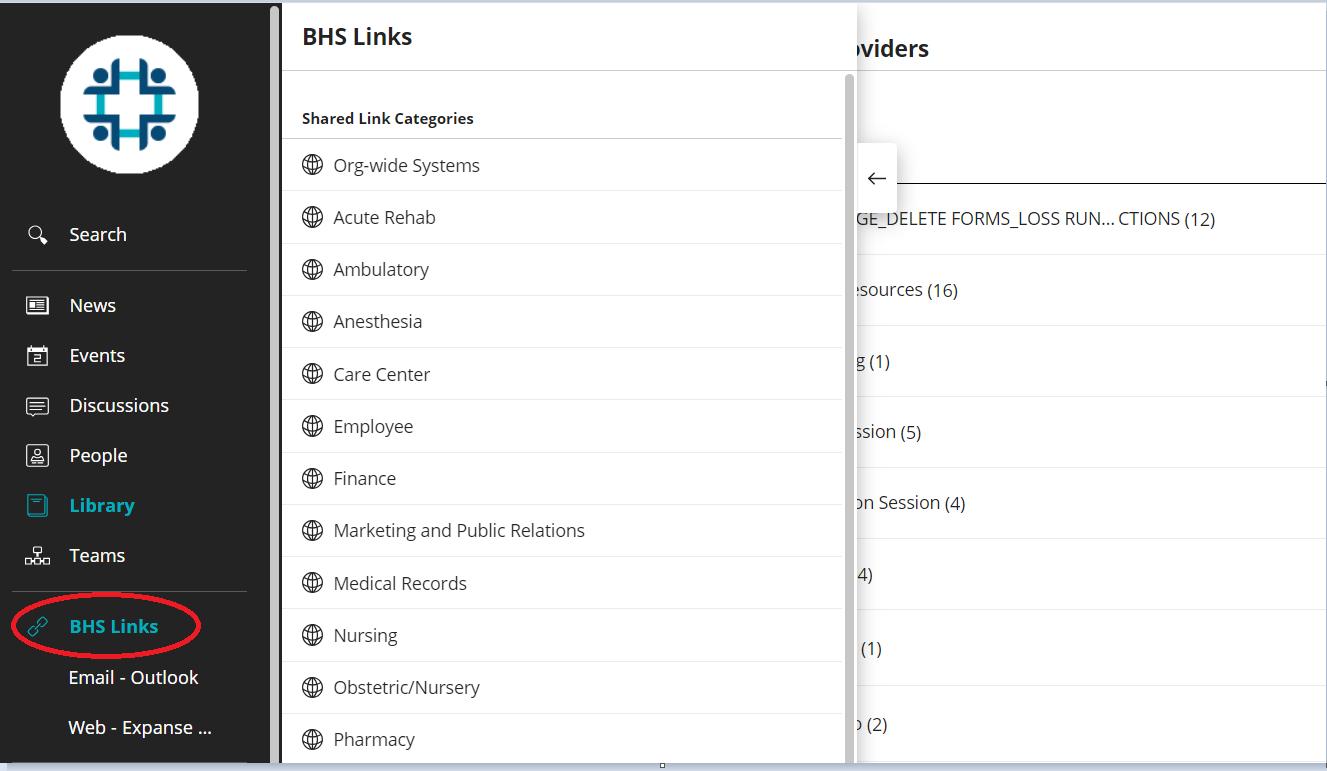Screen dimensions: 1327x771
Task: Open Email - Outlook link in sidebar
Action: coord(133,678)
